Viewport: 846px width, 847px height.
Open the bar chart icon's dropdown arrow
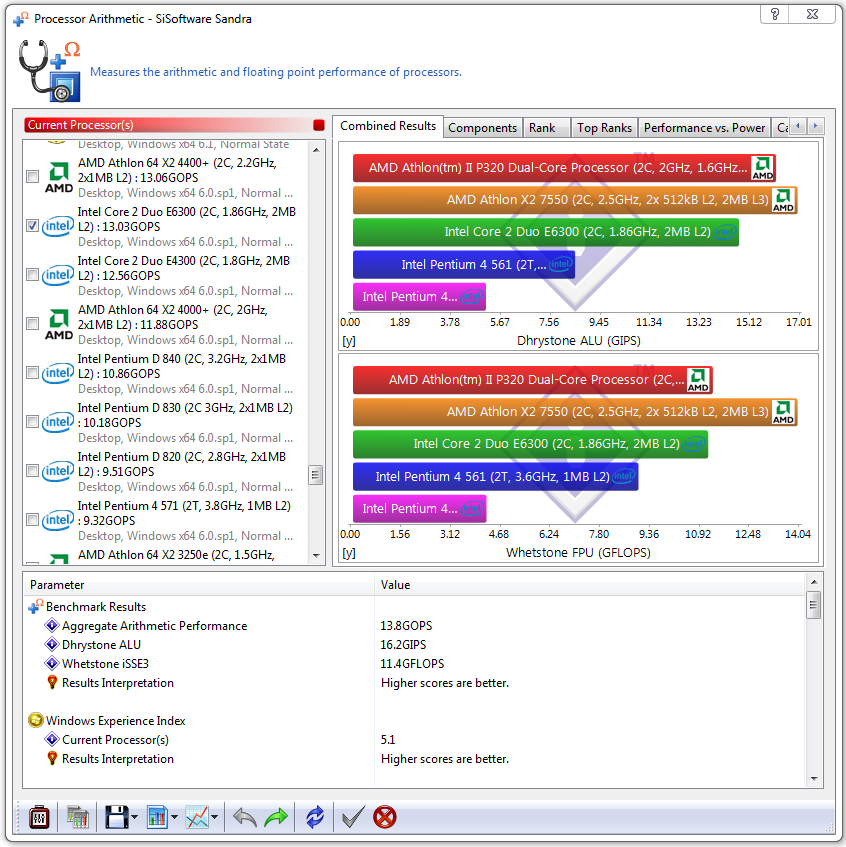[174, 817]
